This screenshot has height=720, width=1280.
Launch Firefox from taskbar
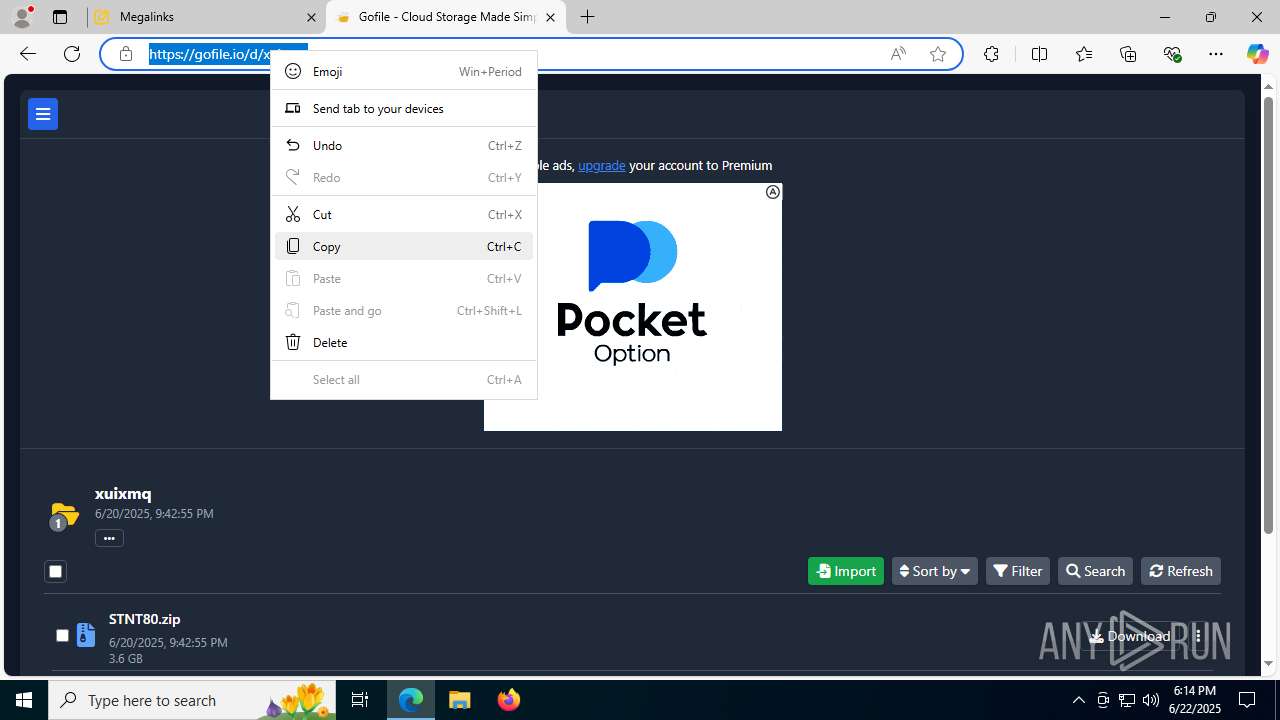coord(509,700)
